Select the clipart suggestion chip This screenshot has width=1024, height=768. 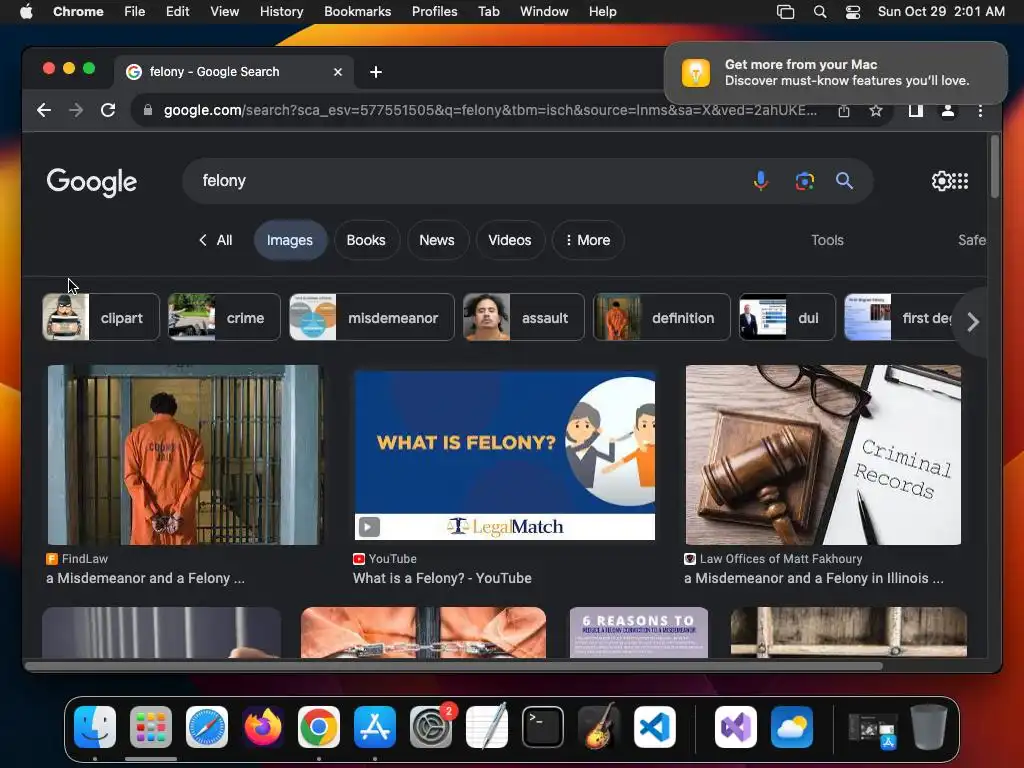(101, 317)
